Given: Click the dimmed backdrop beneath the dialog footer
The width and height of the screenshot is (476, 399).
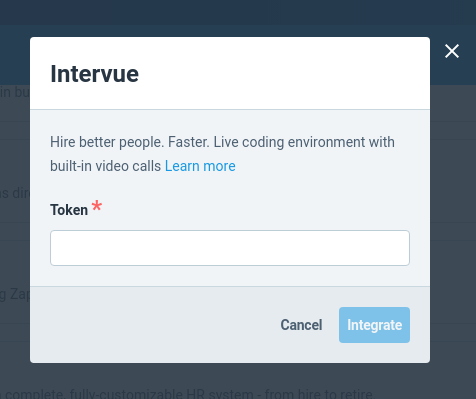Looking at the screenshot, I should [230, 375].
